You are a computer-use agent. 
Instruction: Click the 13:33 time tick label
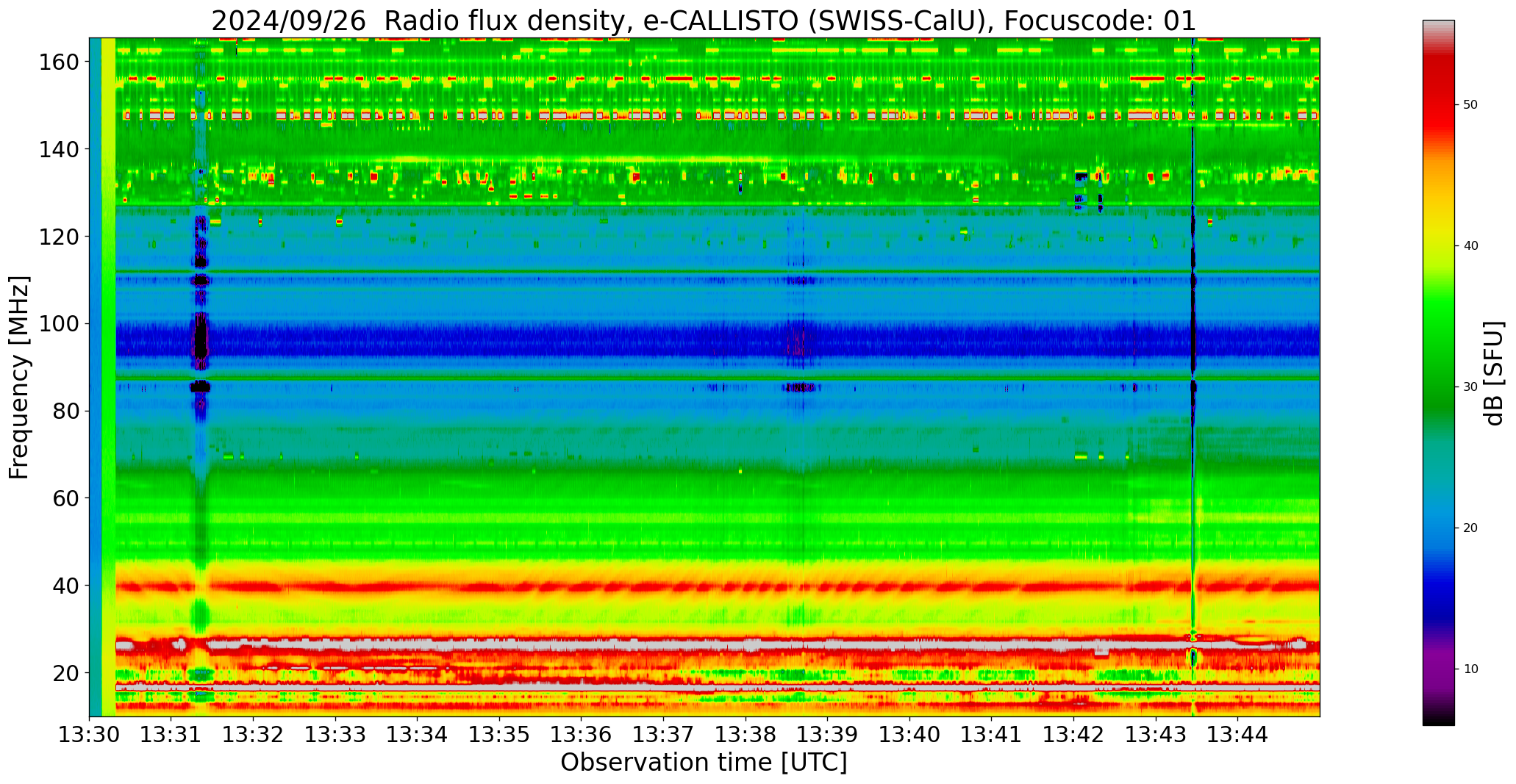335,734
